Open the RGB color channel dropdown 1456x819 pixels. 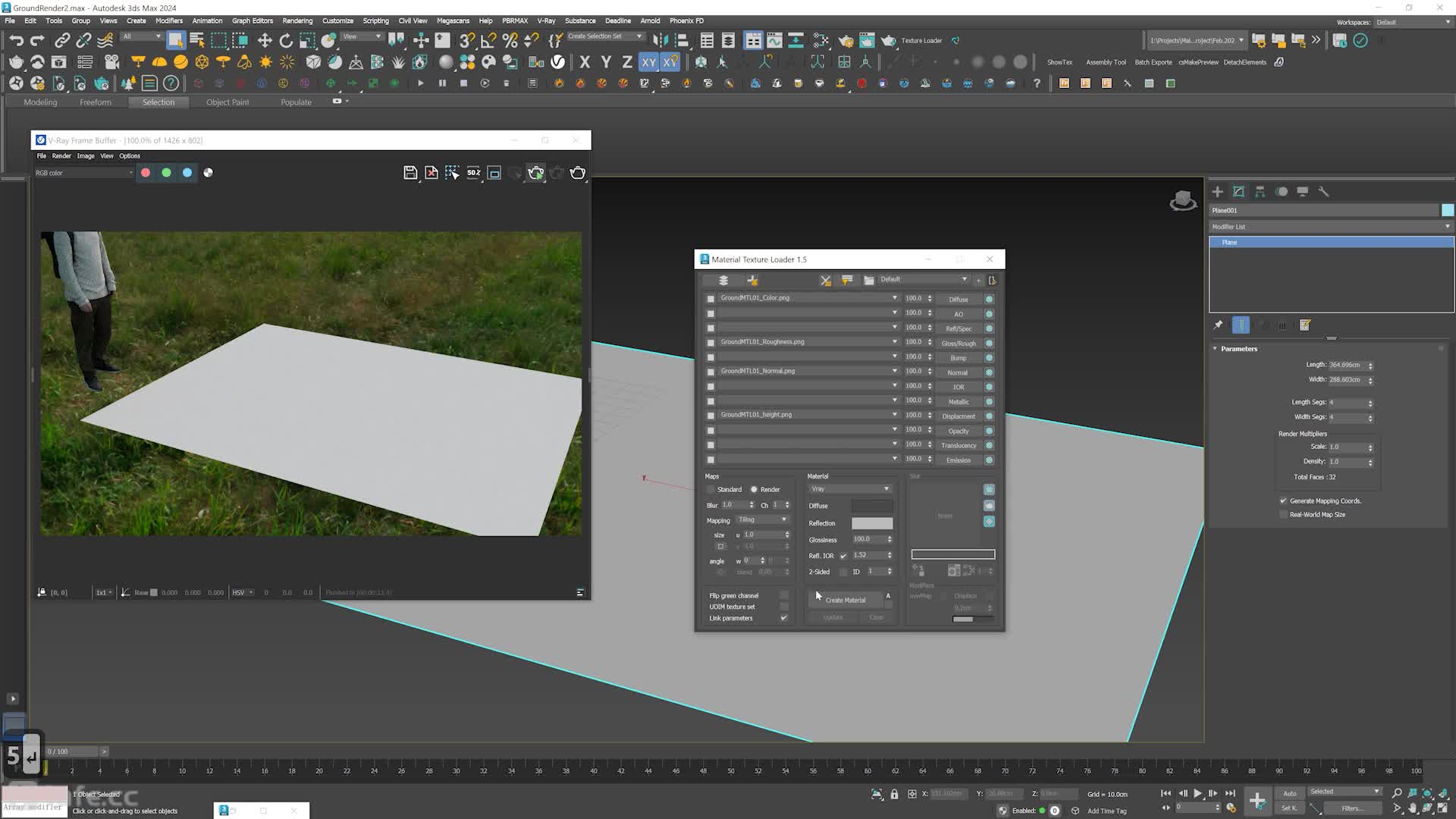click(x=84, y=173)
